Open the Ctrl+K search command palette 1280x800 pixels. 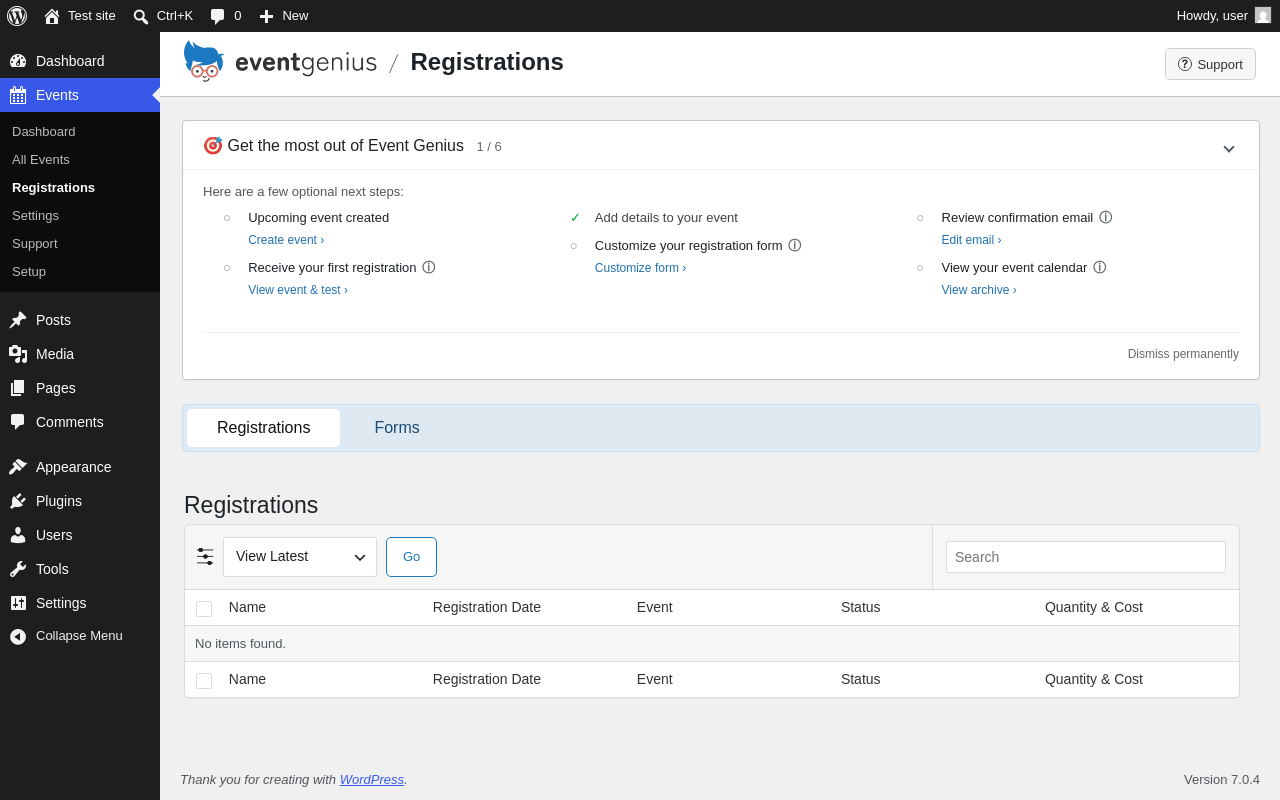[163, 16]
